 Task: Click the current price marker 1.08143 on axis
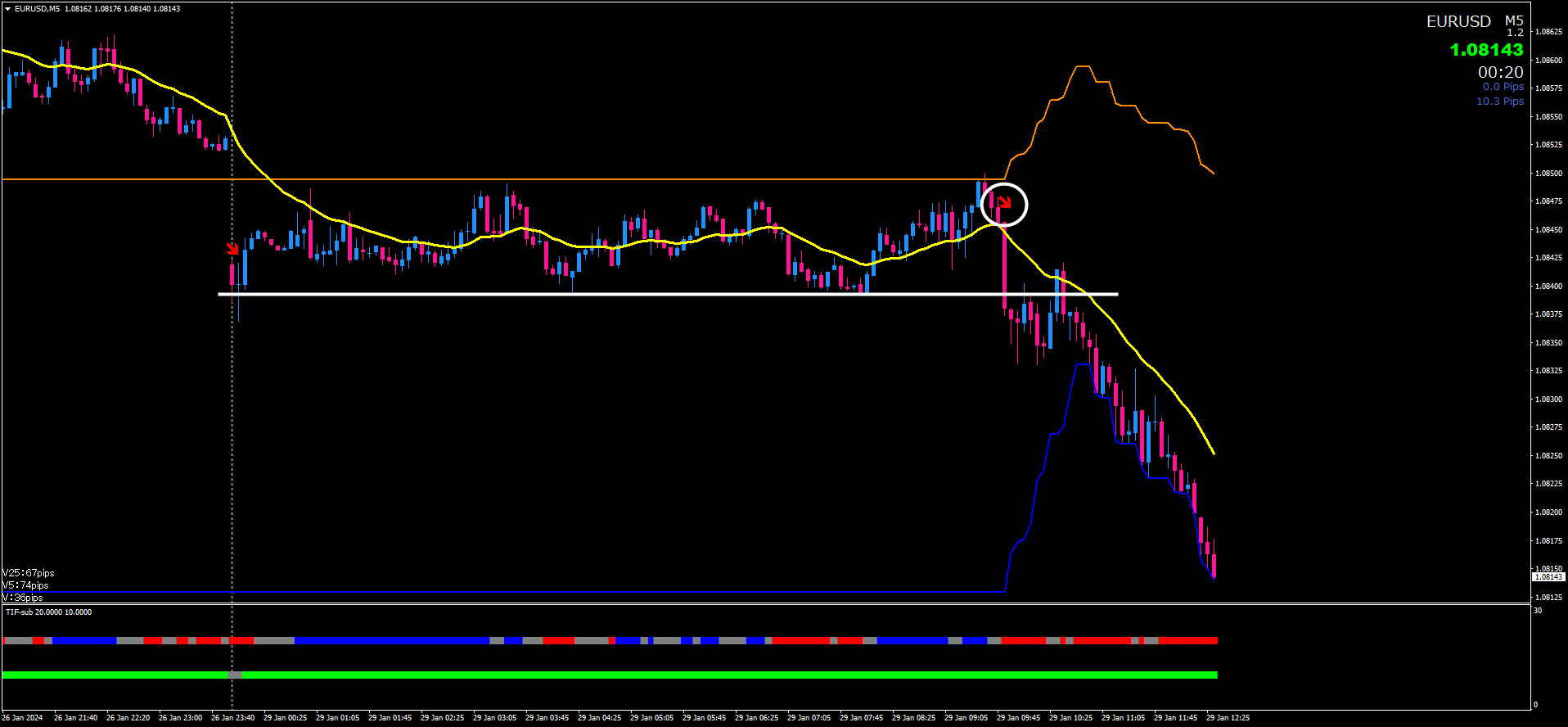[1548, 577]
